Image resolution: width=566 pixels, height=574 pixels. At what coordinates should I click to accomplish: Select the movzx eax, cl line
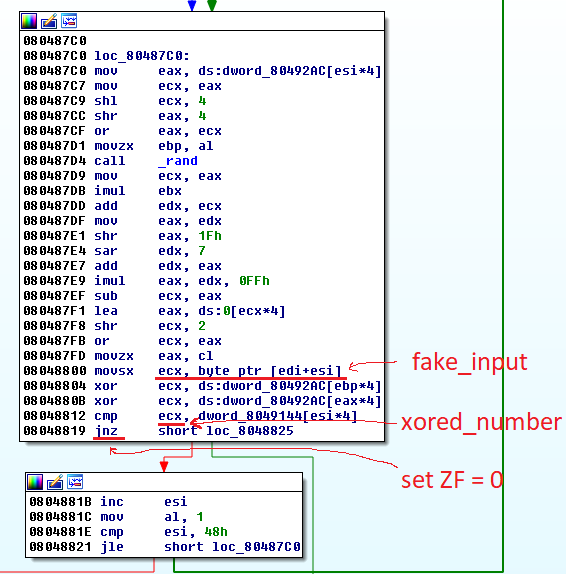[x=118, y=356]
